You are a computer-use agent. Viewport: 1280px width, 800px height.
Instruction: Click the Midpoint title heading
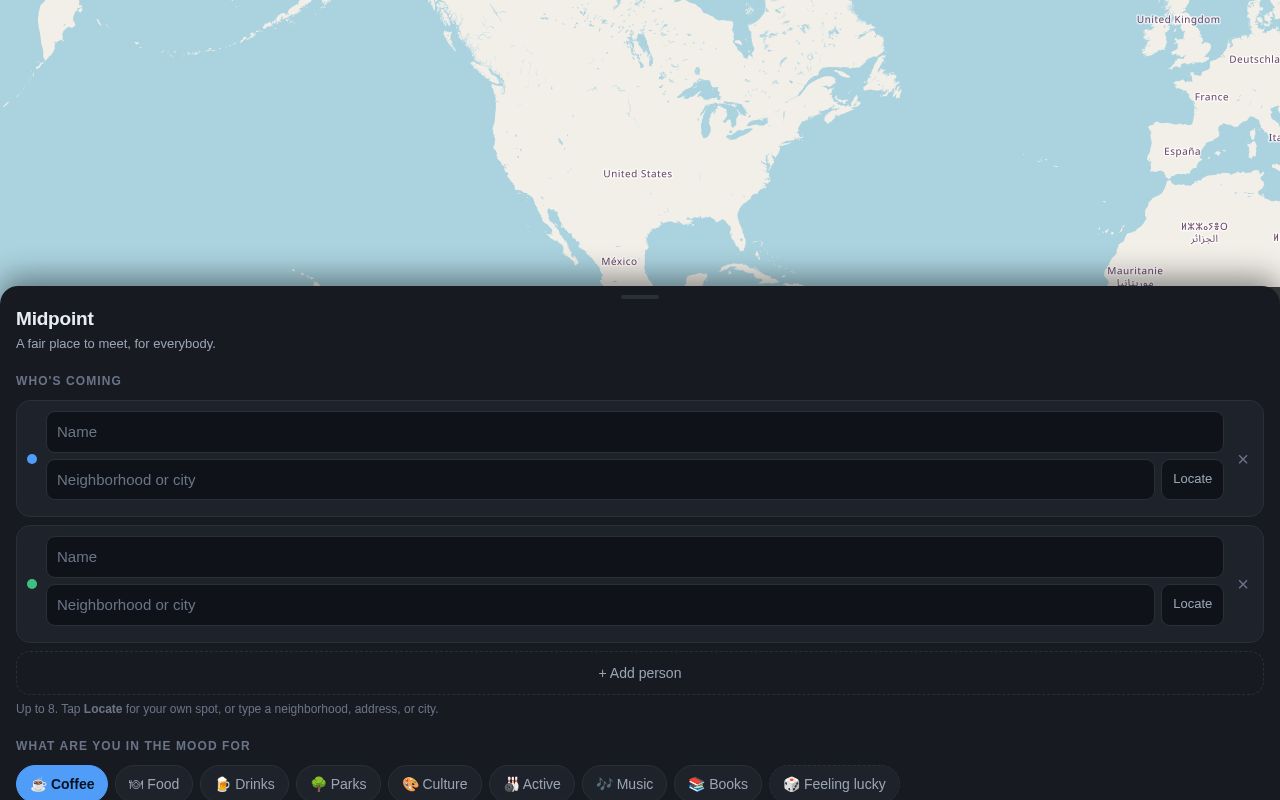pyautogui.click(x=55, y=319)
